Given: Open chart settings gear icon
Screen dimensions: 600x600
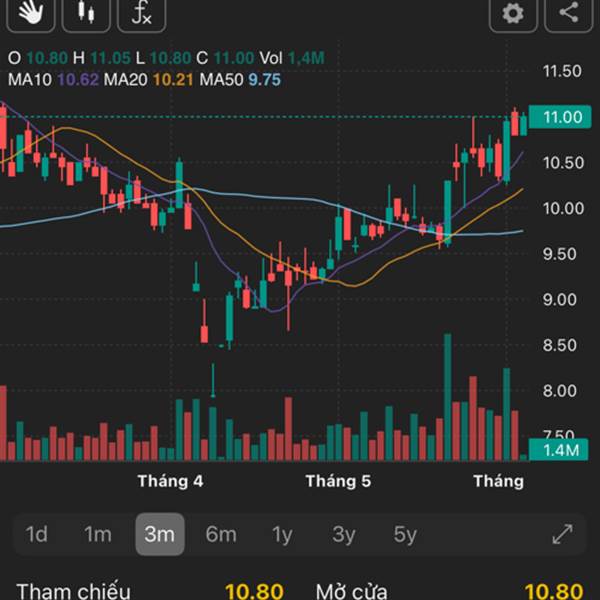Looking at the screenshot, I should [x=513, y=15].
